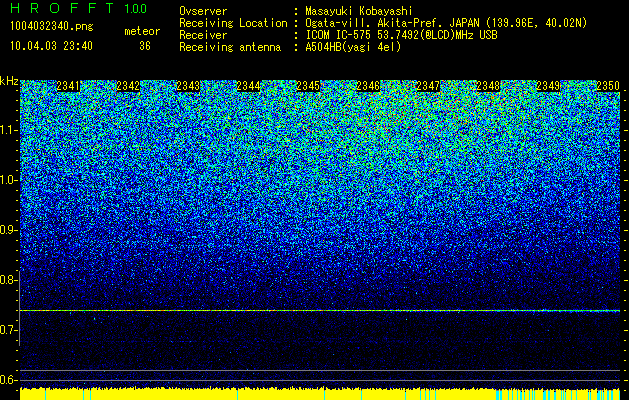Screen dimensions: 629x400
Task: Click the meteor count 36
Action: 145,46
